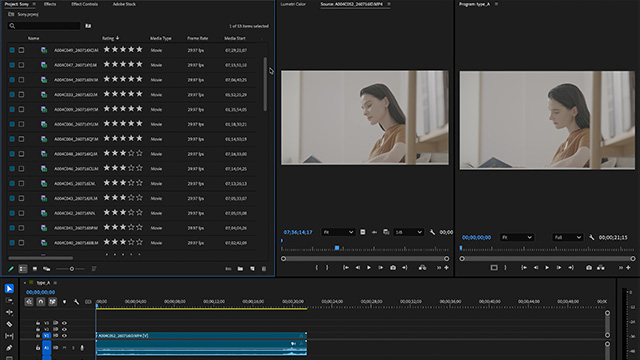Screen dimensions: 640x360
Task: Tick checkbox for clip A004C048
Action: tap(21, 154)
